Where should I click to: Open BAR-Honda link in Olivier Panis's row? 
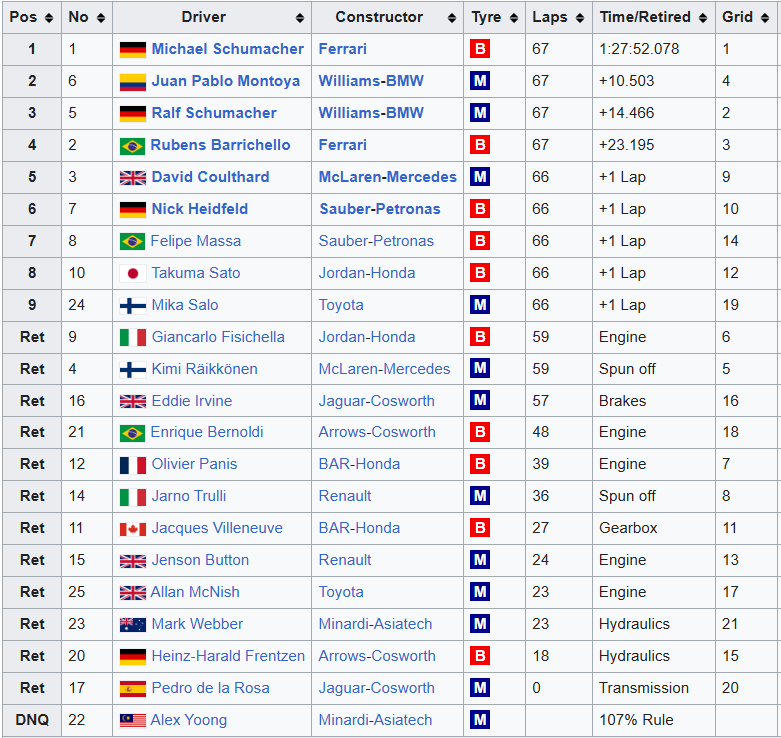click(x=360, y=464)
